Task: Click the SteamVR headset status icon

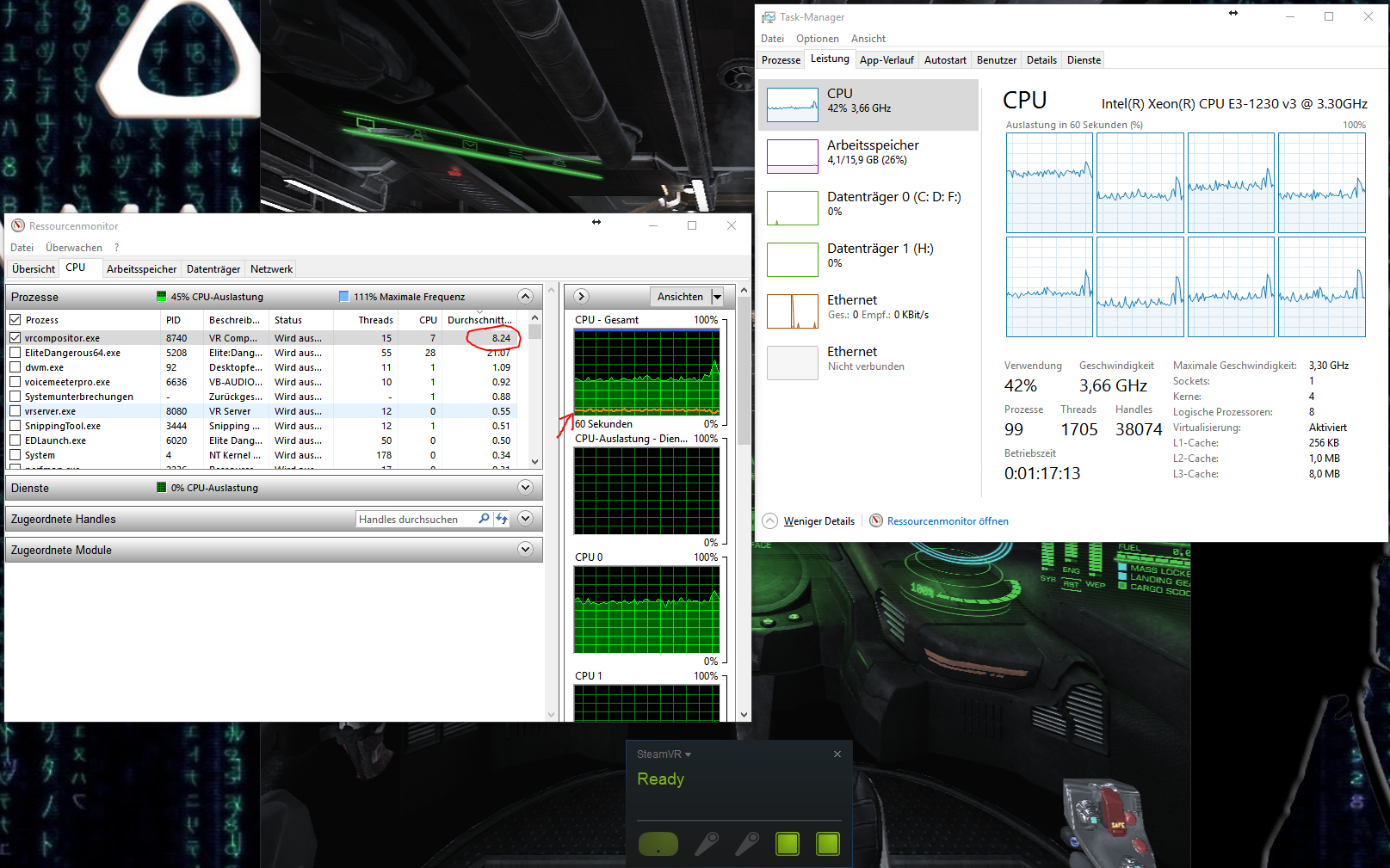Action: (658, 844)
